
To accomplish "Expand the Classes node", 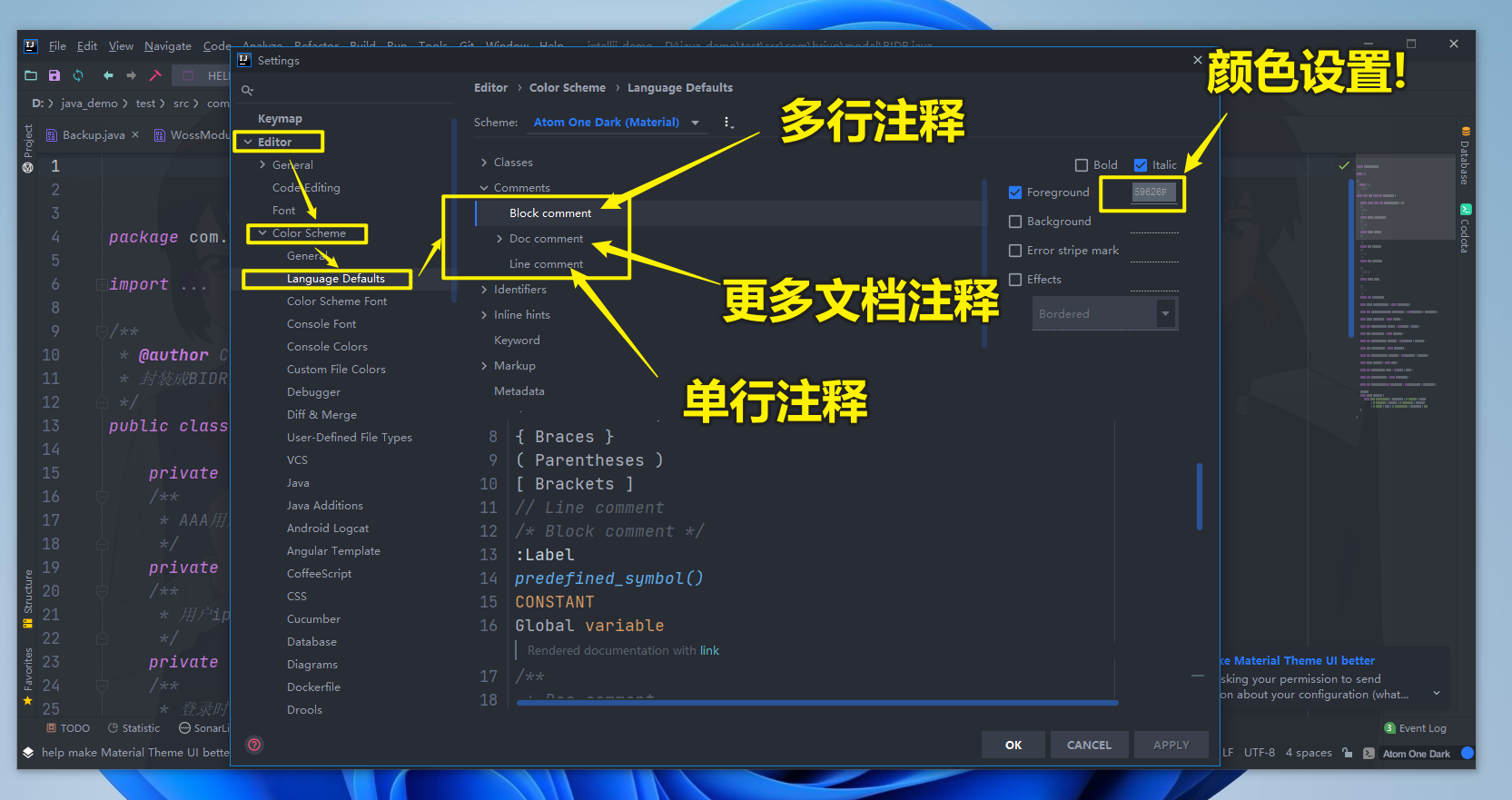I will (484, 163).
